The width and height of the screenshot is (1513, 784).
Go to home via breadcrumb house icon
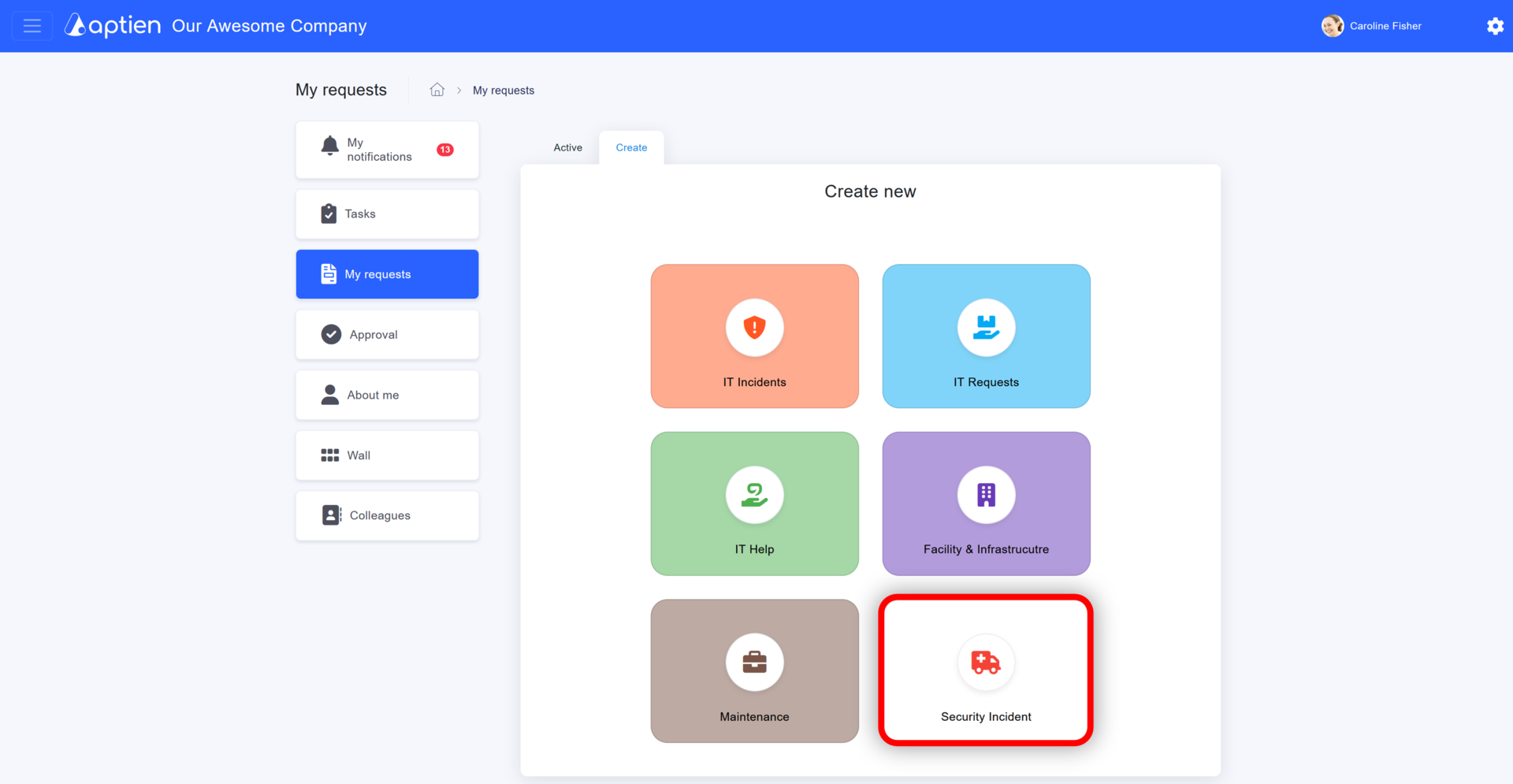(437, 90)
